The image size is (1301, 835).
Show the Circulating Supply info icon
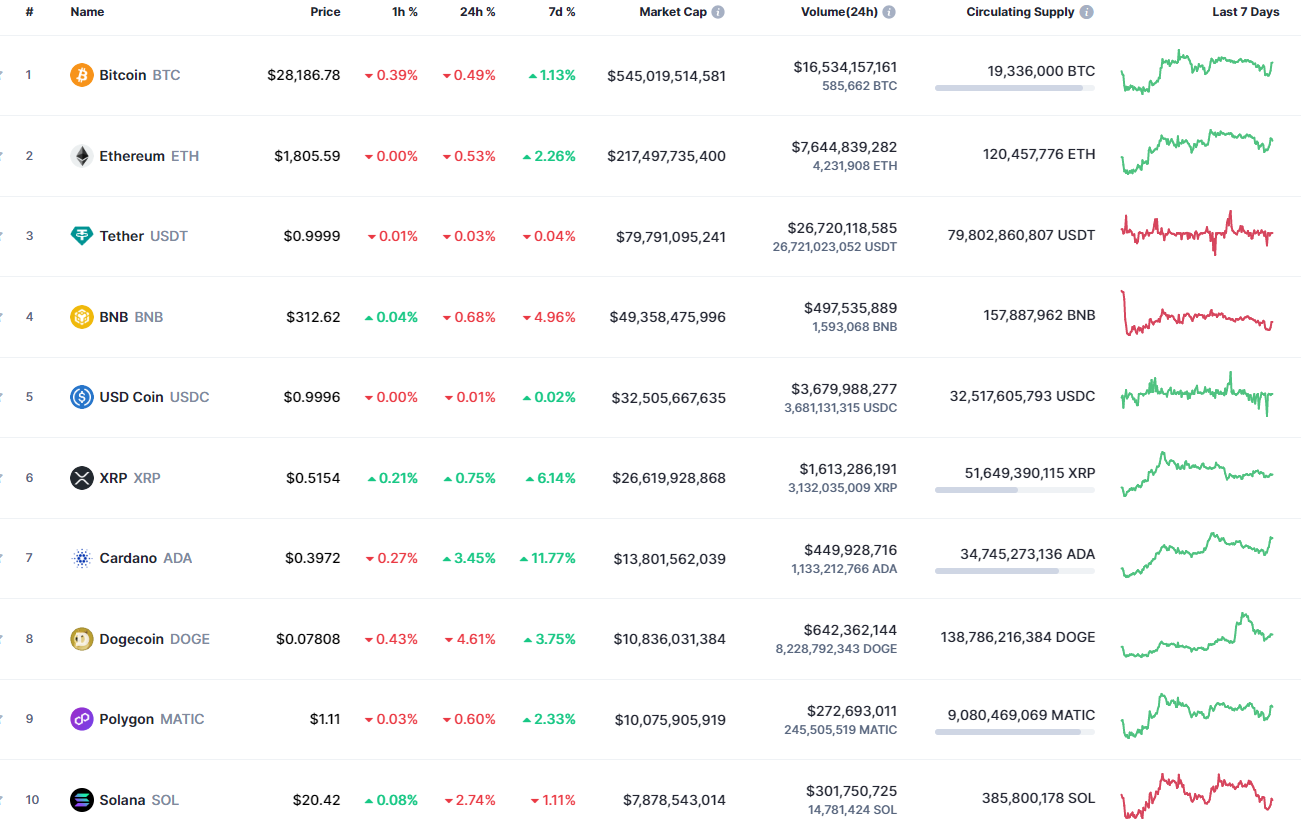(x=1087, y=12)
